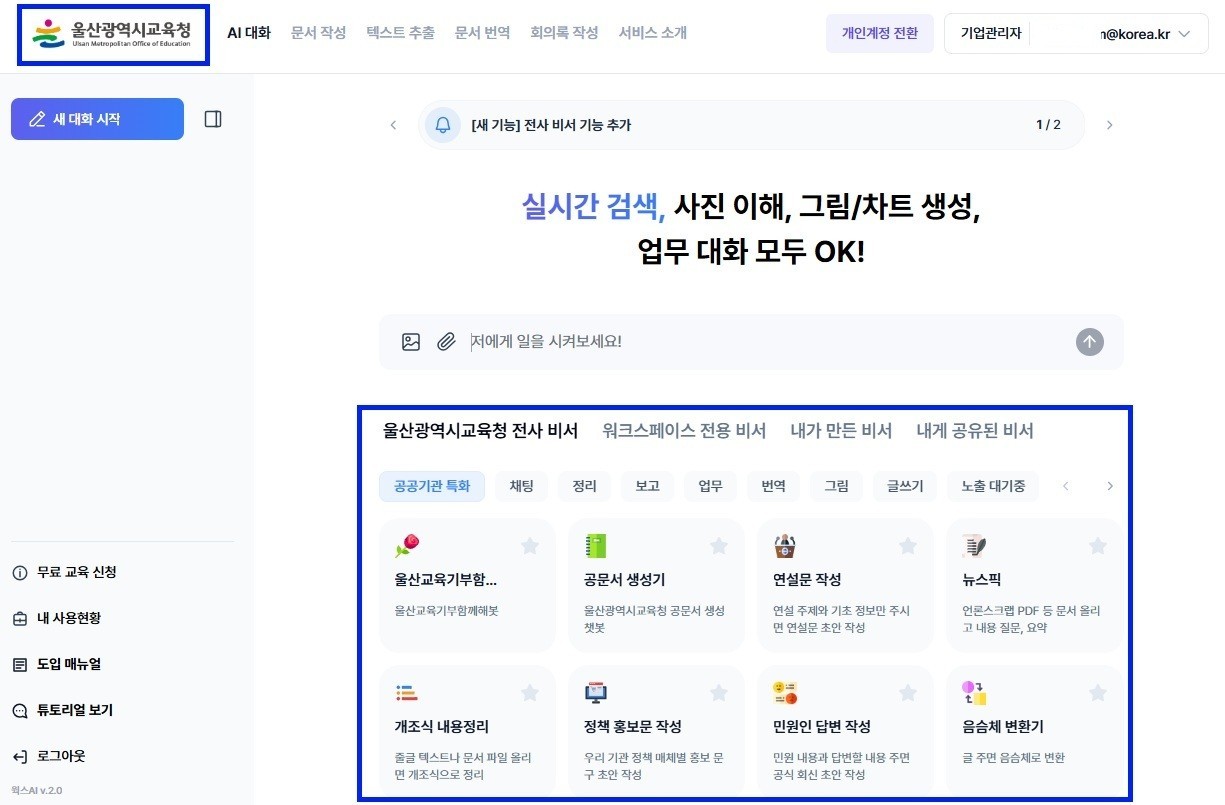Select the 보고 filter chip
The image size is (1225, 805).
click(648, 487)
